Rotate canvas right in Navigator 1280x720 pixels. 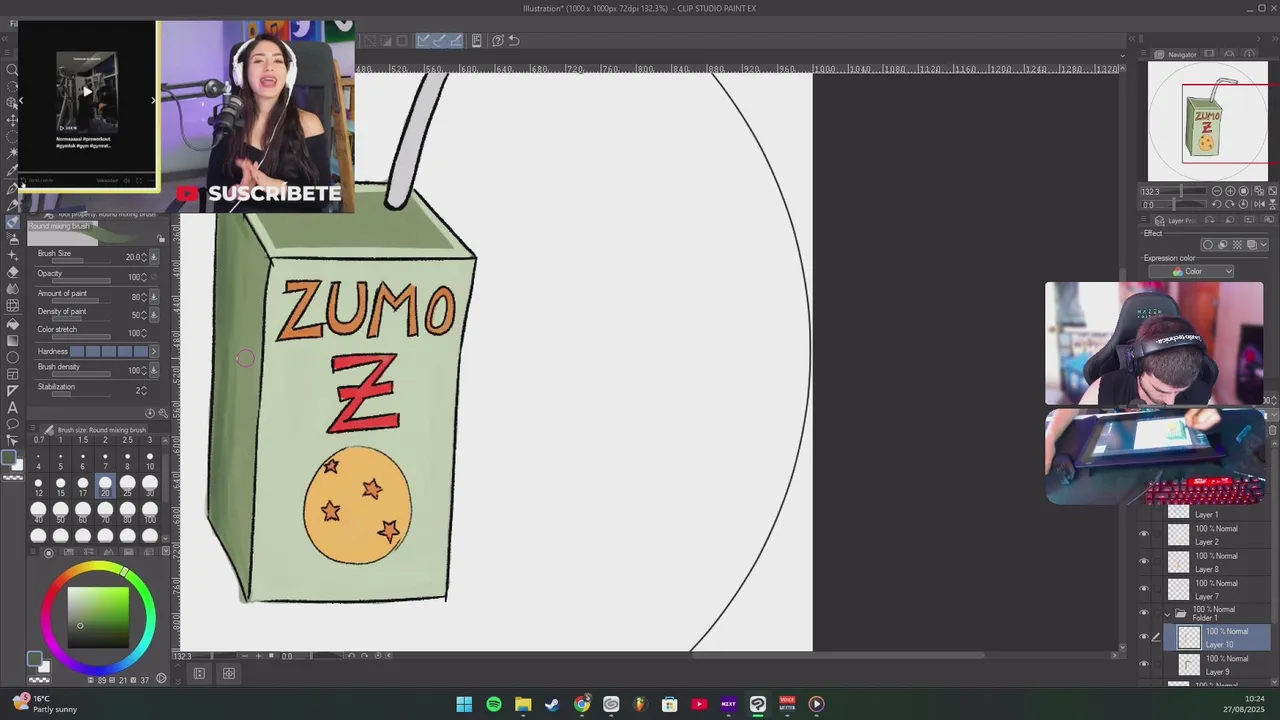tap(1229, 204)
